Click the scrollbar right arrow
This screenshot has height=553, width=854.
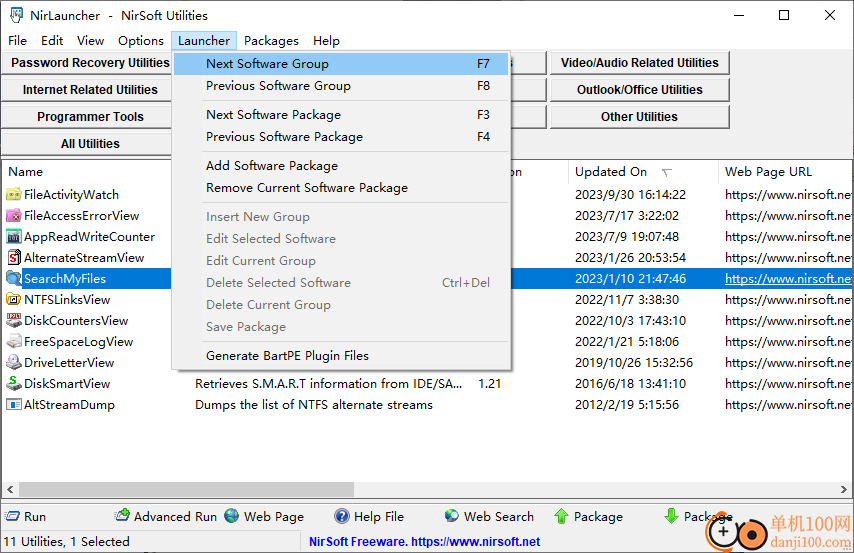pyautogui.click(x=844, y=489)
